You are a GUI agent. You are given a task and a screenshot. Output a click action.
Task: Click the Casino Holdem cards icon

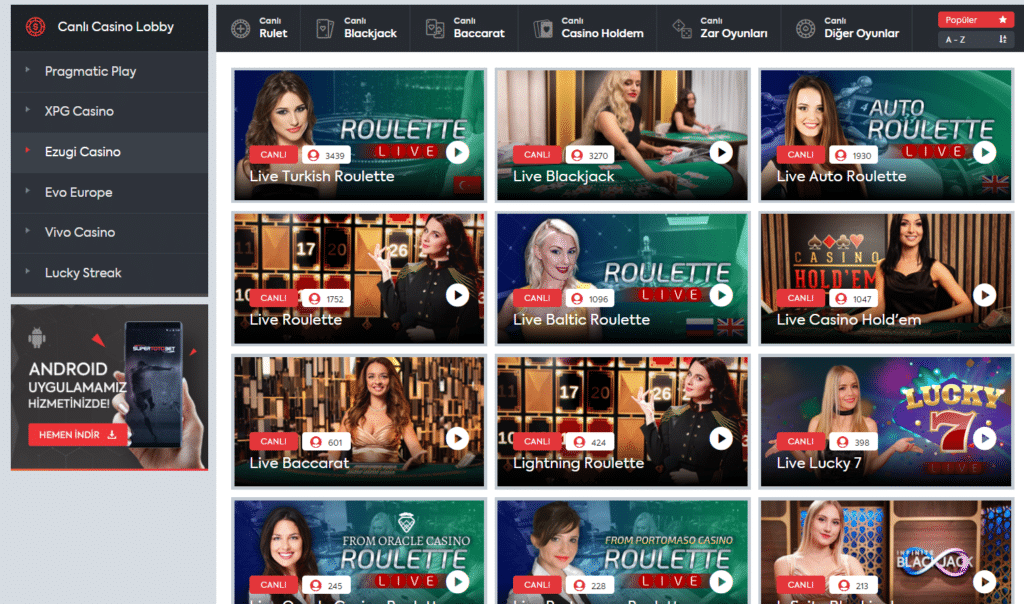coord(543,29)
